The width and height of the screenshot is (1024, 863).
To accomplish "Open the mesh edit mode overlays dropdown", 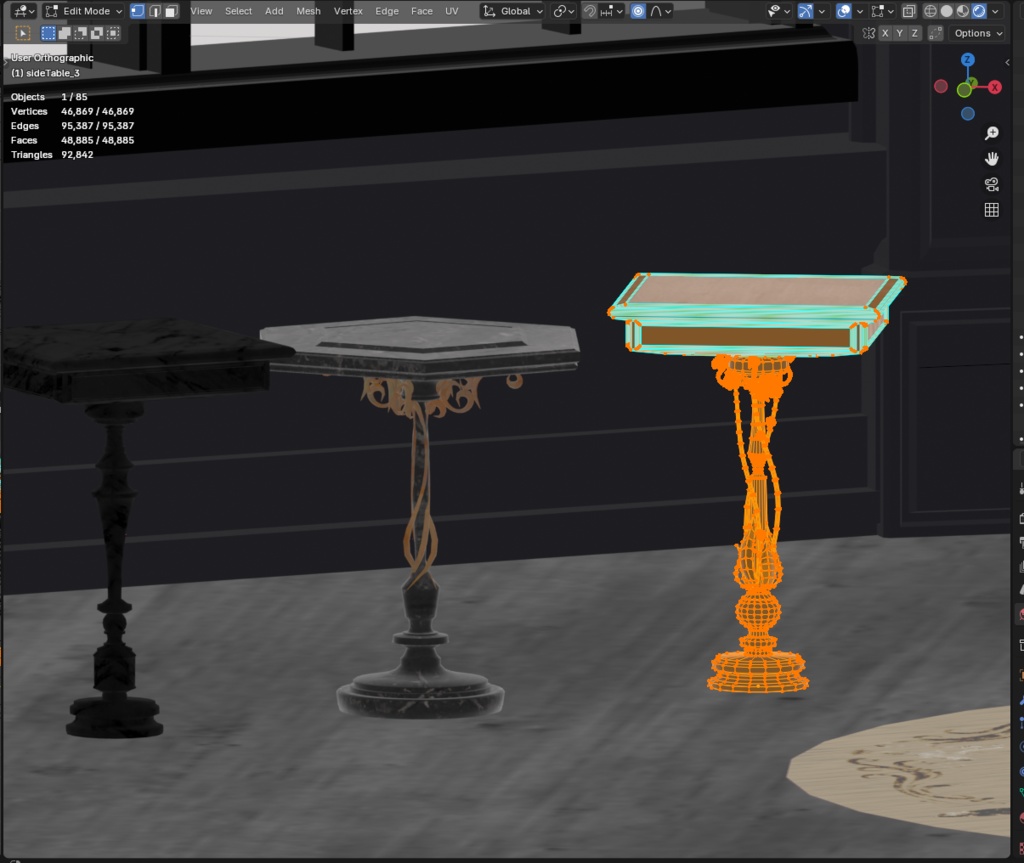I will coord(883,11).
